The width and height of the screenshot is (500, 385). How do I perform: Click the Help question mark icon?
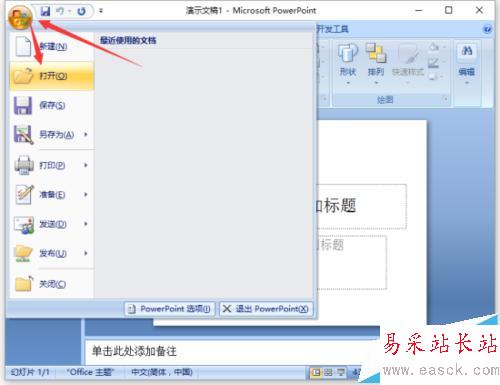(x=487, y=29)
